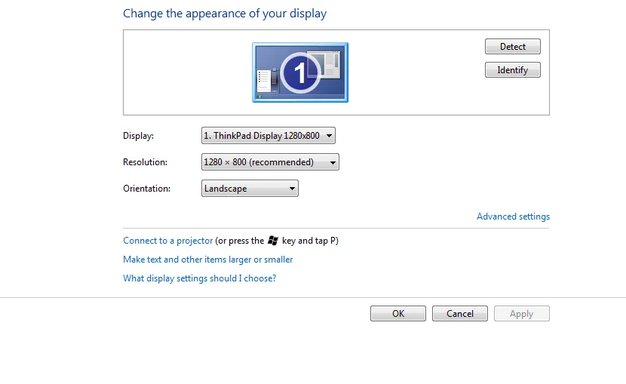Image resolution: width=626 pixels, height=384 pixels.
Task: Open Make text and other items larger link
Action: point(208,259)
